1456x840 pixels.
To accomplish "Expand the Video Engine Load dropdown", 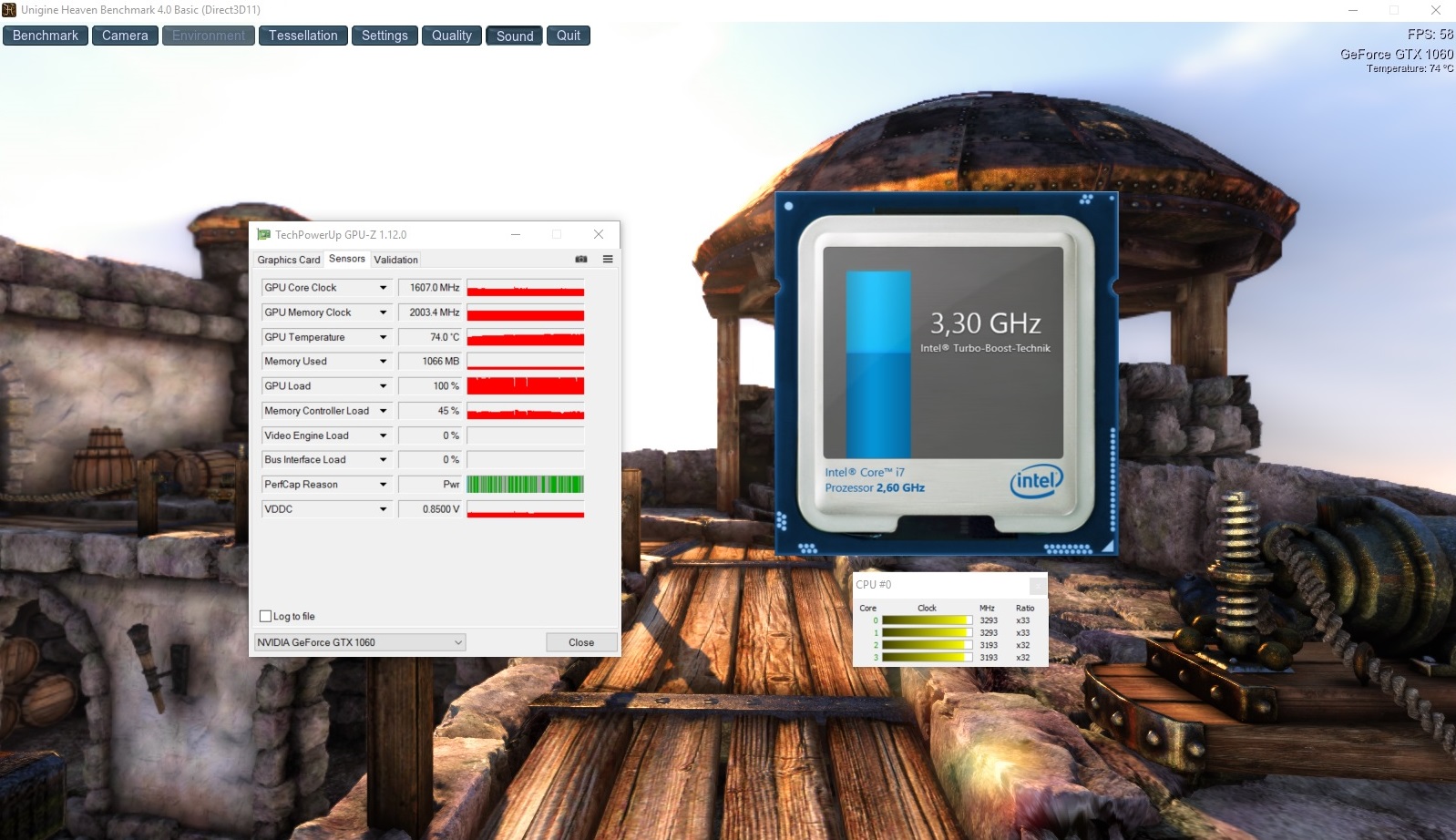I will pos(384,435).
